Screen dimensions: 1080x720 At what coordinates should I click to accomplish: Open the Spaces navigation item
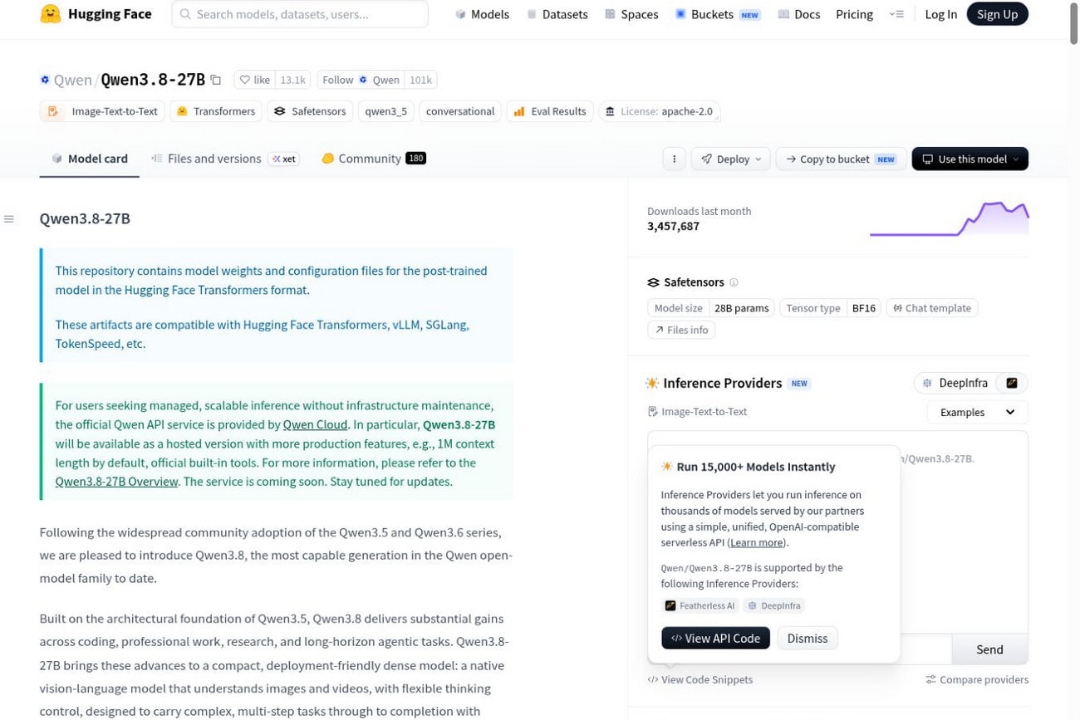[x=632, y=14]
